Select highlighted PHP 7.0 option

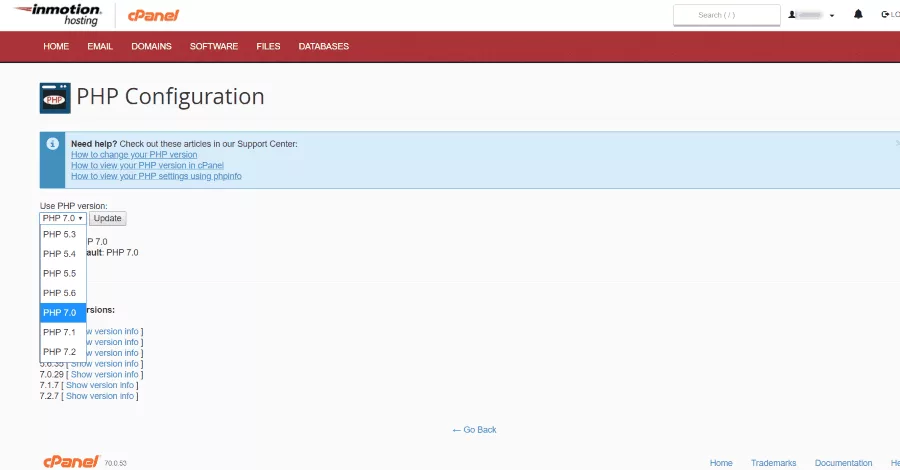[63, 312]
